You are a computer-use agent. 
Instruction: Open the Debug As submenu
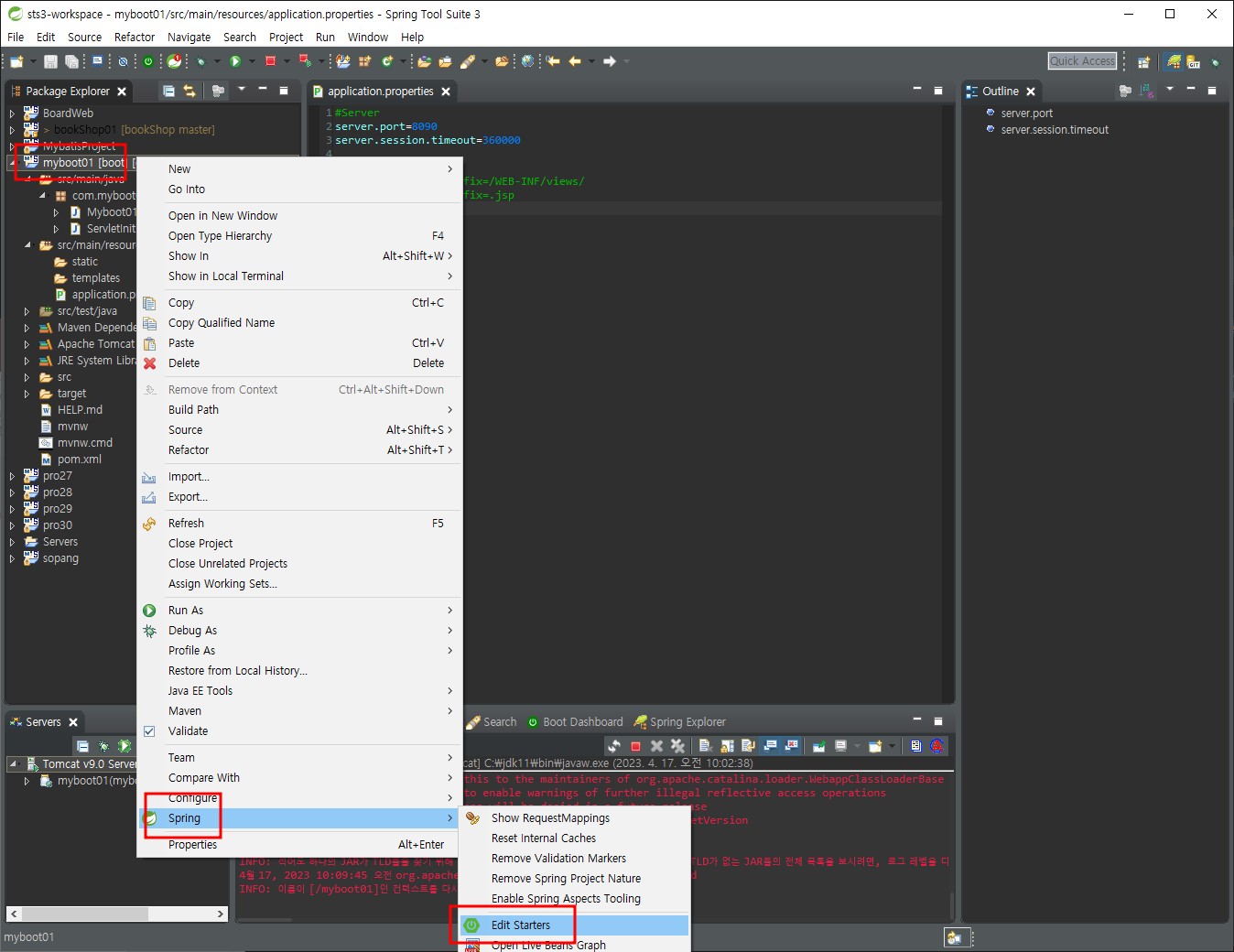click(x=299, y=631)
